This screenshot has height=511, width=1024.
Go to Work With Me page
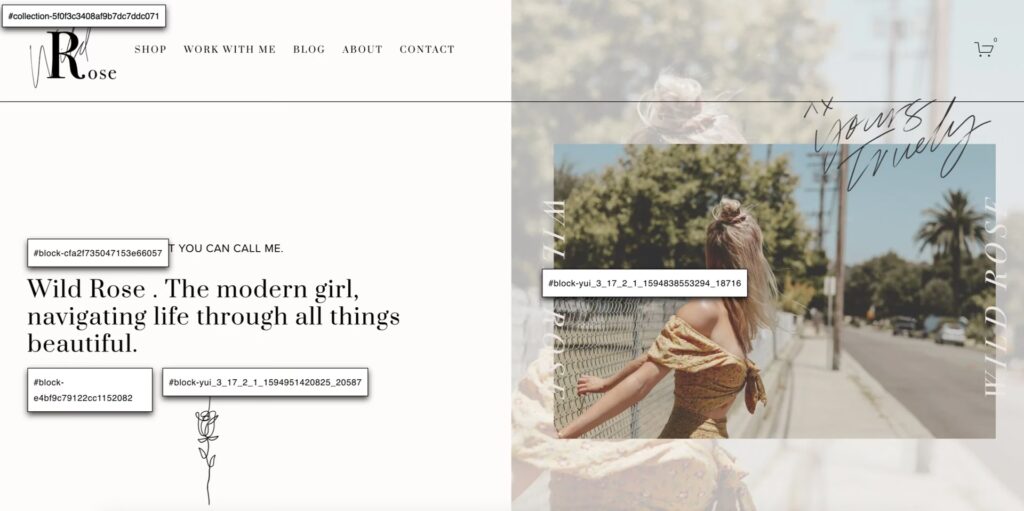[x=229, y=50]
